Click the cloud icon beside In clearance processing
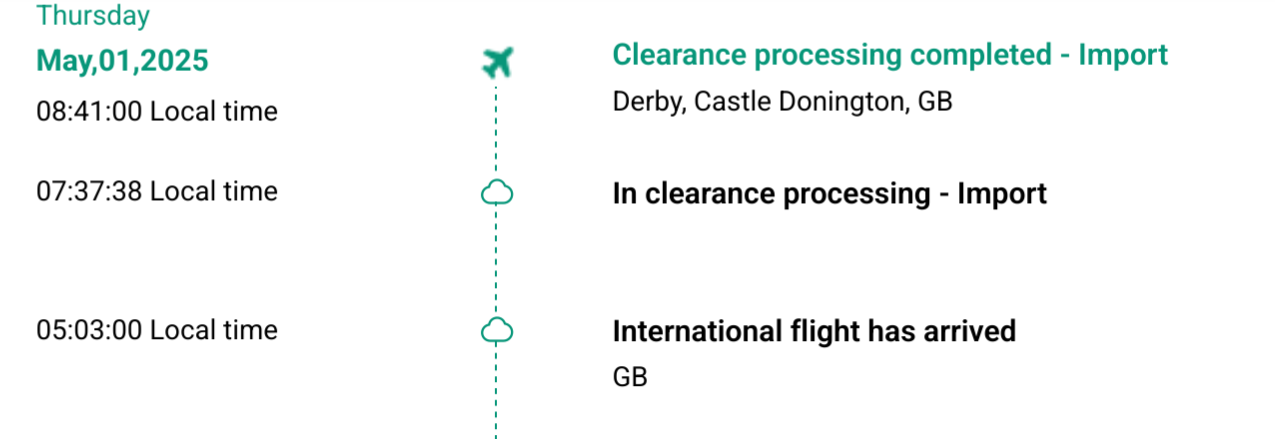 tap(497, 192)
